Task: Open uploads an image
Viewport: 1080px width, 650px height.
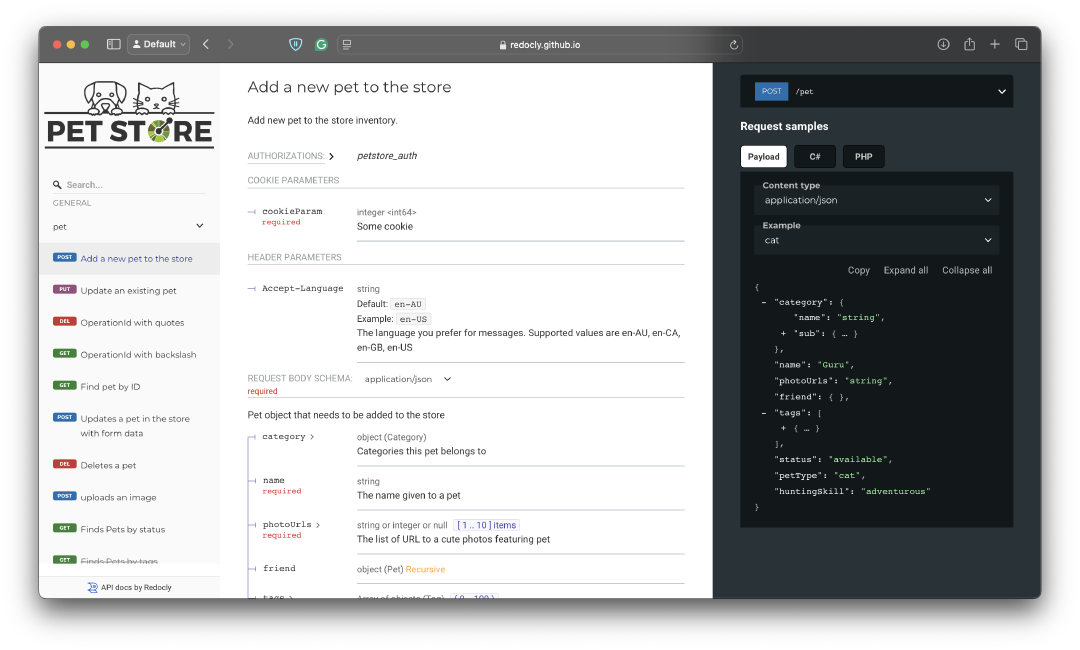Action: click(129, 497)
